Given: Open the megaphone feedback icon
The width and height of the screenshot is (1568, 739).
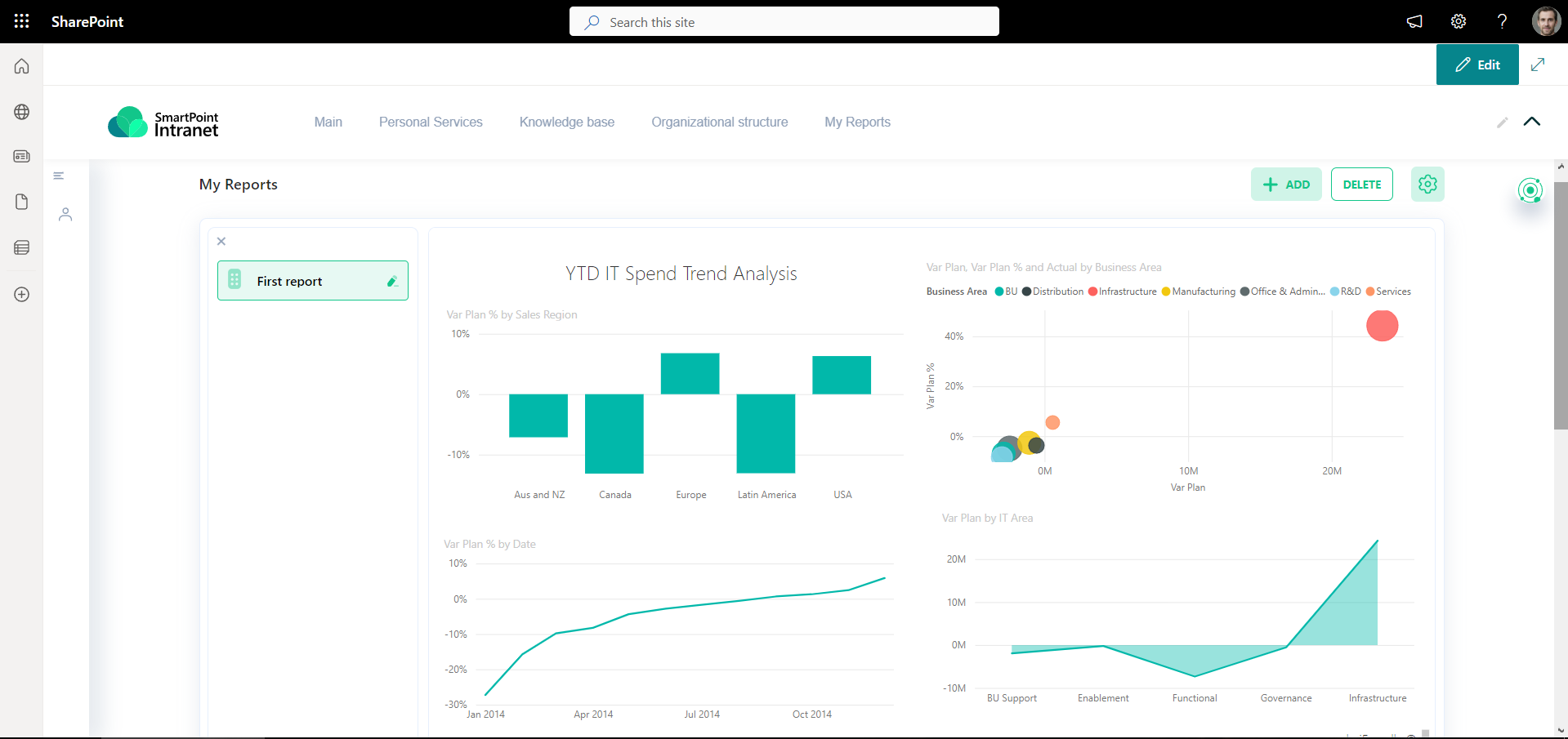Looking at the screenshot, I should click(1414, 21).
